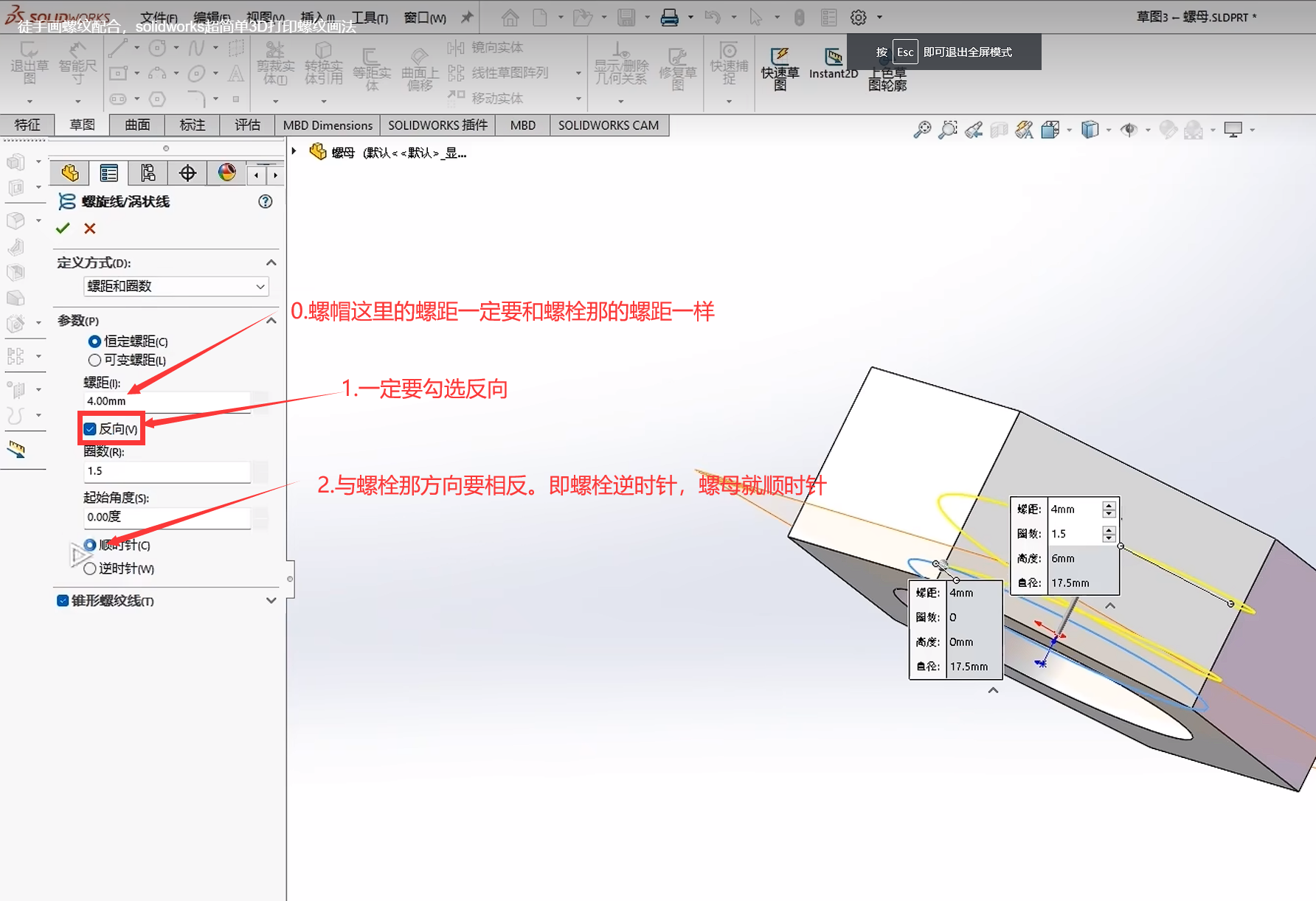Image resolution: width=1316 pixels, height=901 pixels.
Task: Collapse the Parameters (参数) section
Action: tap(271, 321)
